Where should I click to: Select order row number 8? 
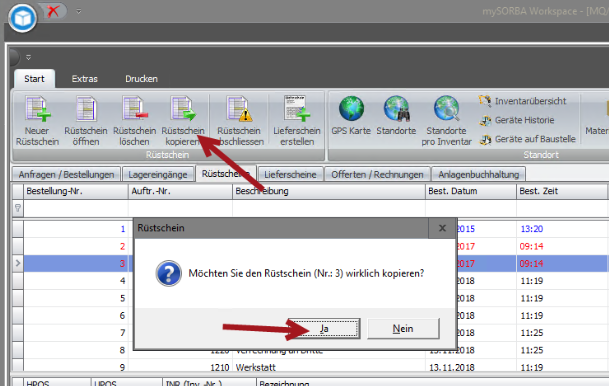tap(76, 350)
